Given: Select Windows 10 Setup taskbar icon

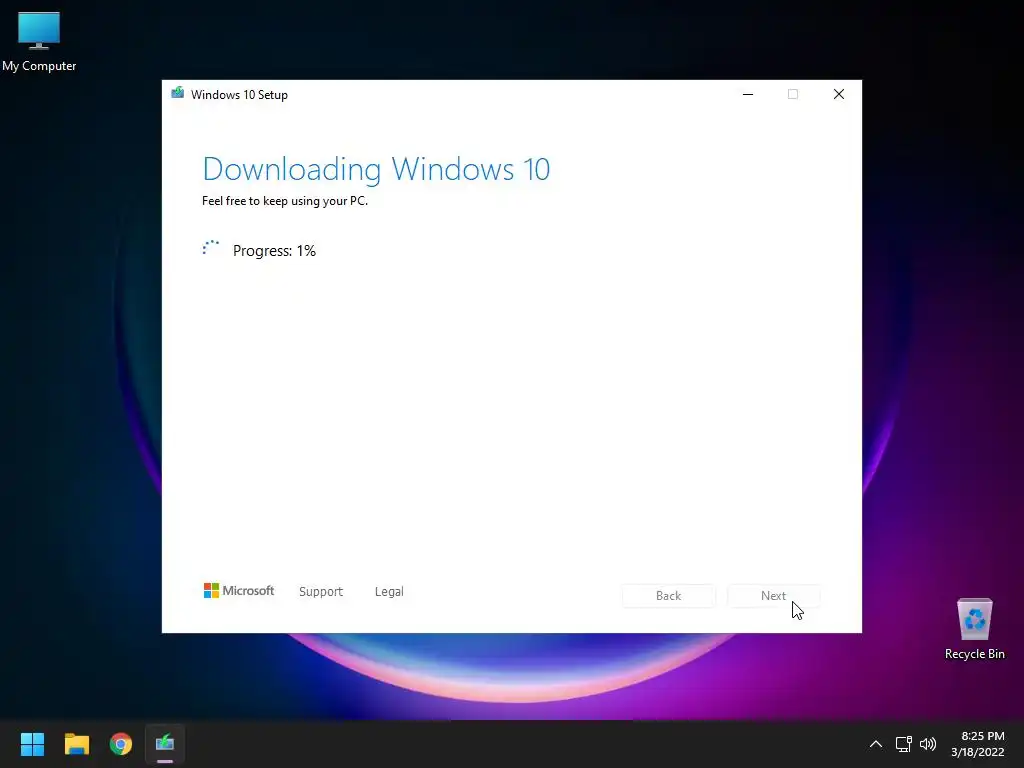Looking at the screenshot, I should pos(165,744).
